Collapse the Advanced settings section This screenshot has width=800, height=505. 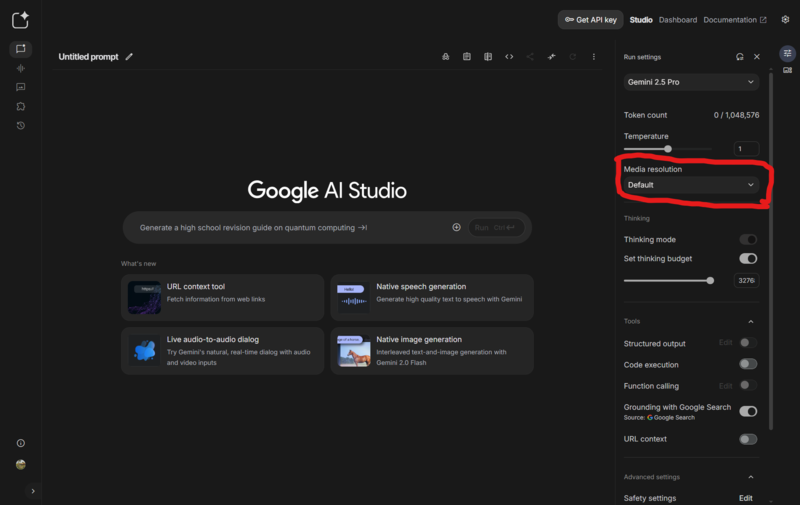751,477
